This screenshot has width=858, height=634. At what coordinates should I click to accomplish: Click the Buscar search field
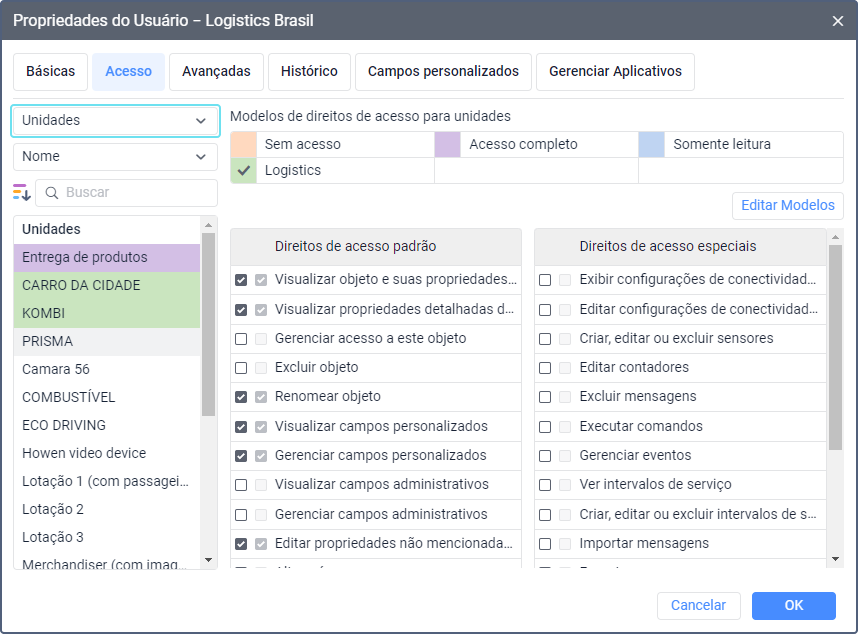coord(135,192)
